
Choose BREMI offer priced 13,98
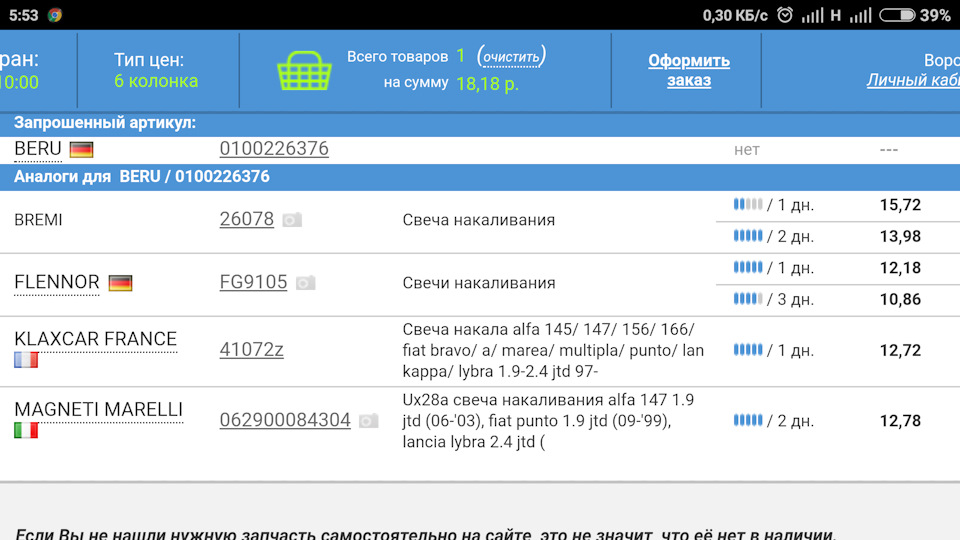pos(900,237)
